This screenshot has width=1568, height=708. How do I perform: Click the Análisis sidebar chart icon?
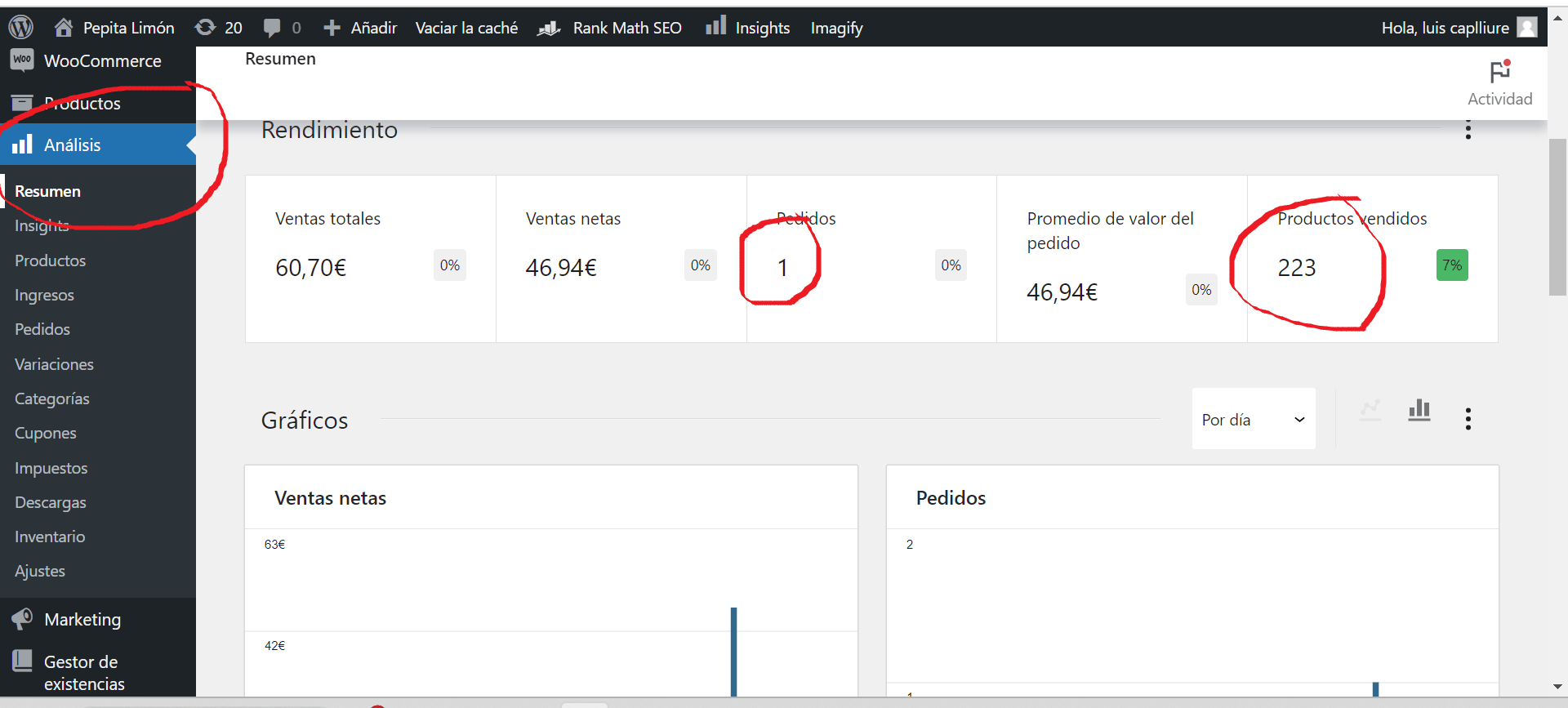tap(22, 145)
